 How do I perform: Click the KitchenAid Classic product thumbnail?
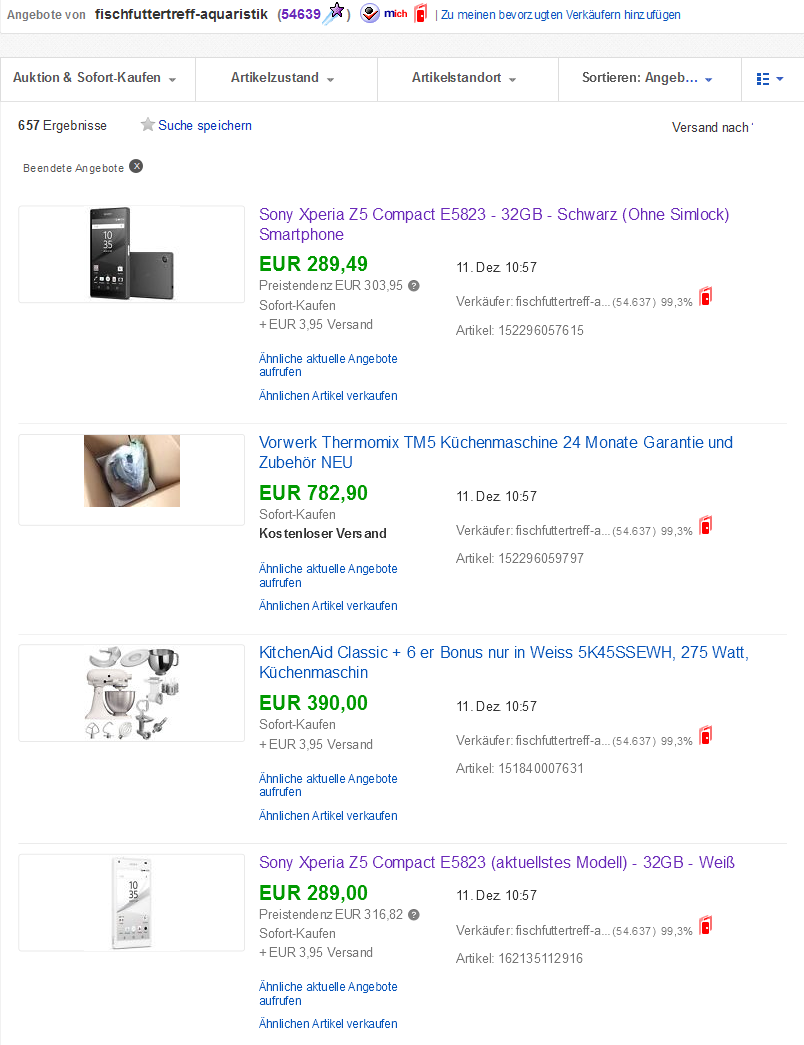(132, 693)
